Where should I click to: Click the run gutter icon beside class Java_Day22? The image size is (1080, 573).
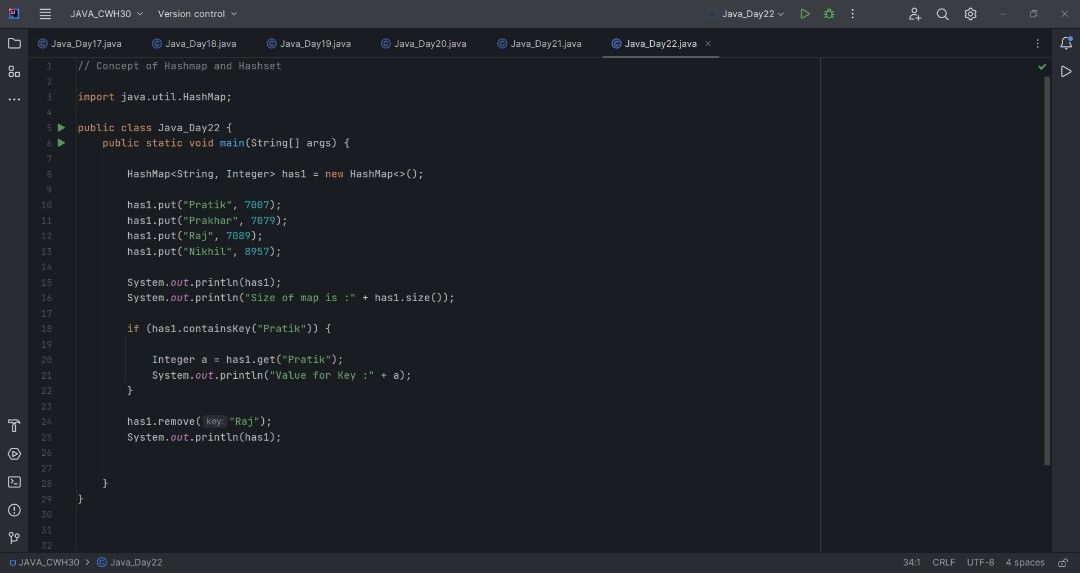(x=61, y=127)
